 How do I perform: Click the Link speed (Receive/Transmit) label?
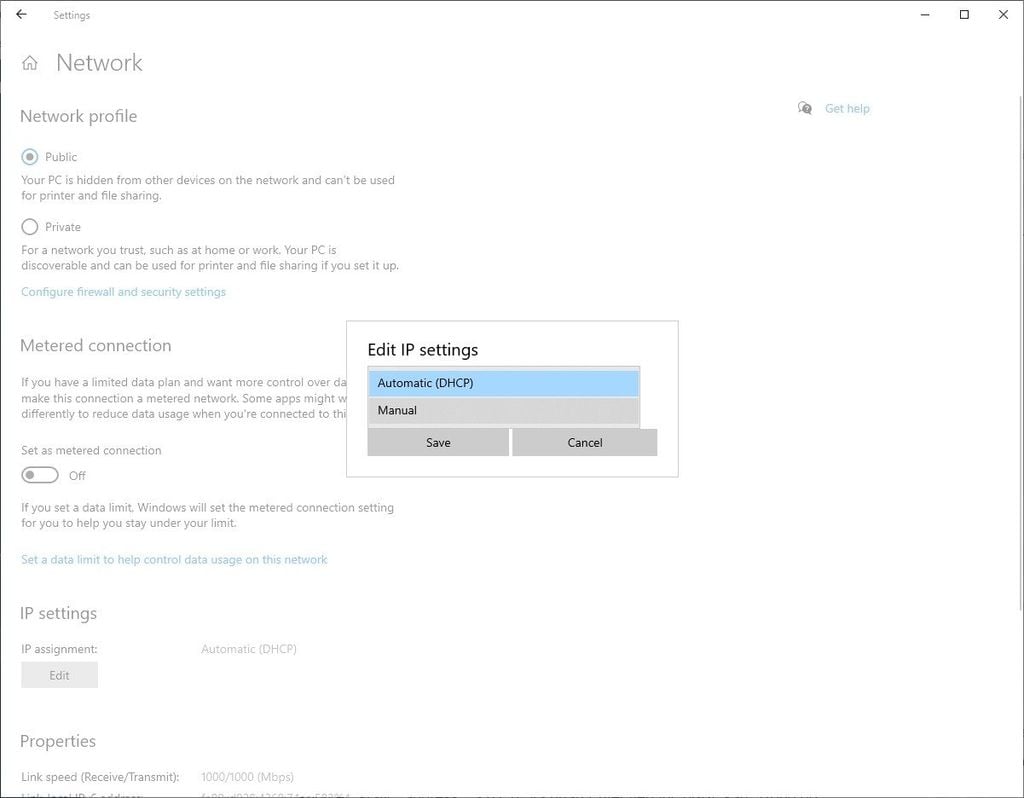point(100,777)
